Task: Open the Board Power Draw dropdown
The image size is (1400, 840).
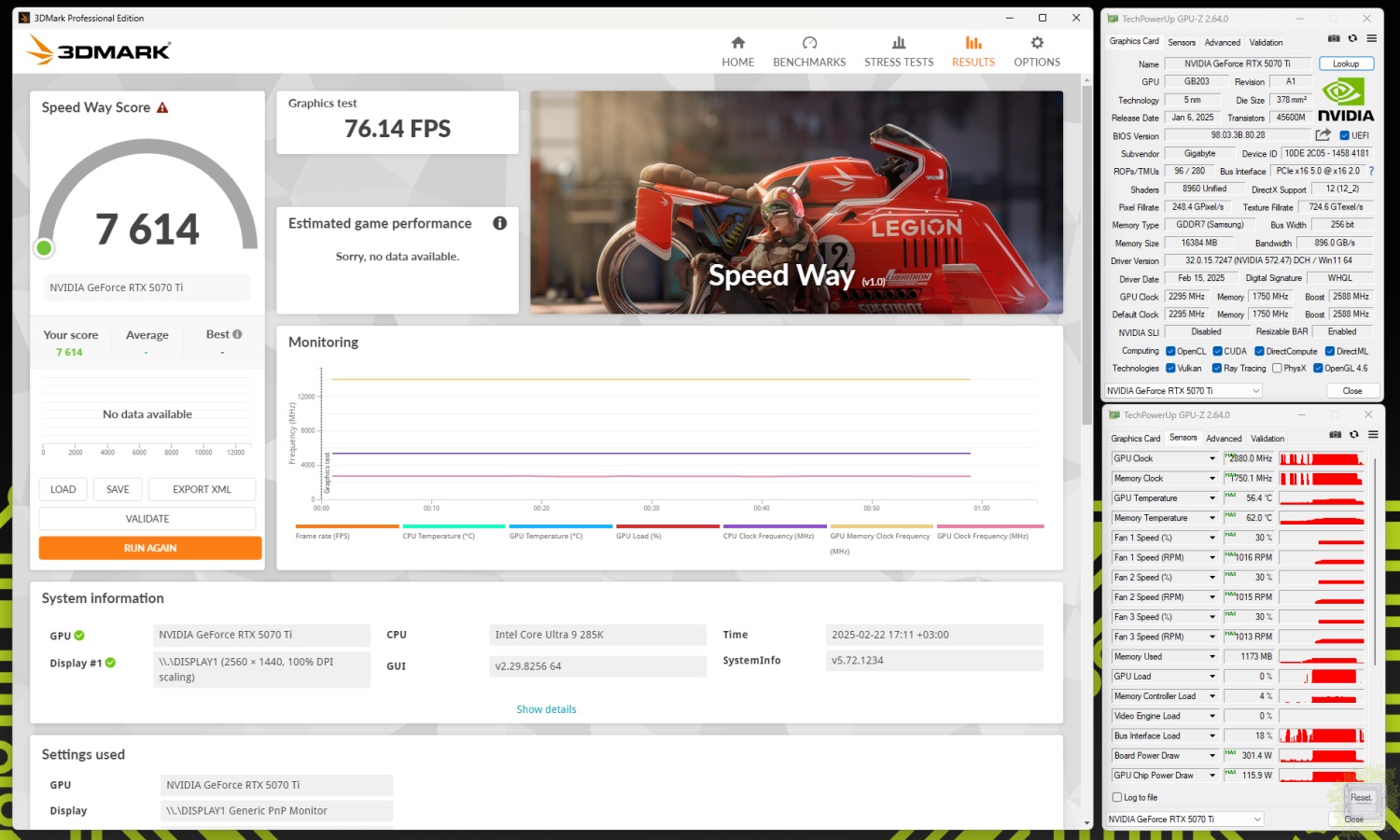Action: (1212, 755)
